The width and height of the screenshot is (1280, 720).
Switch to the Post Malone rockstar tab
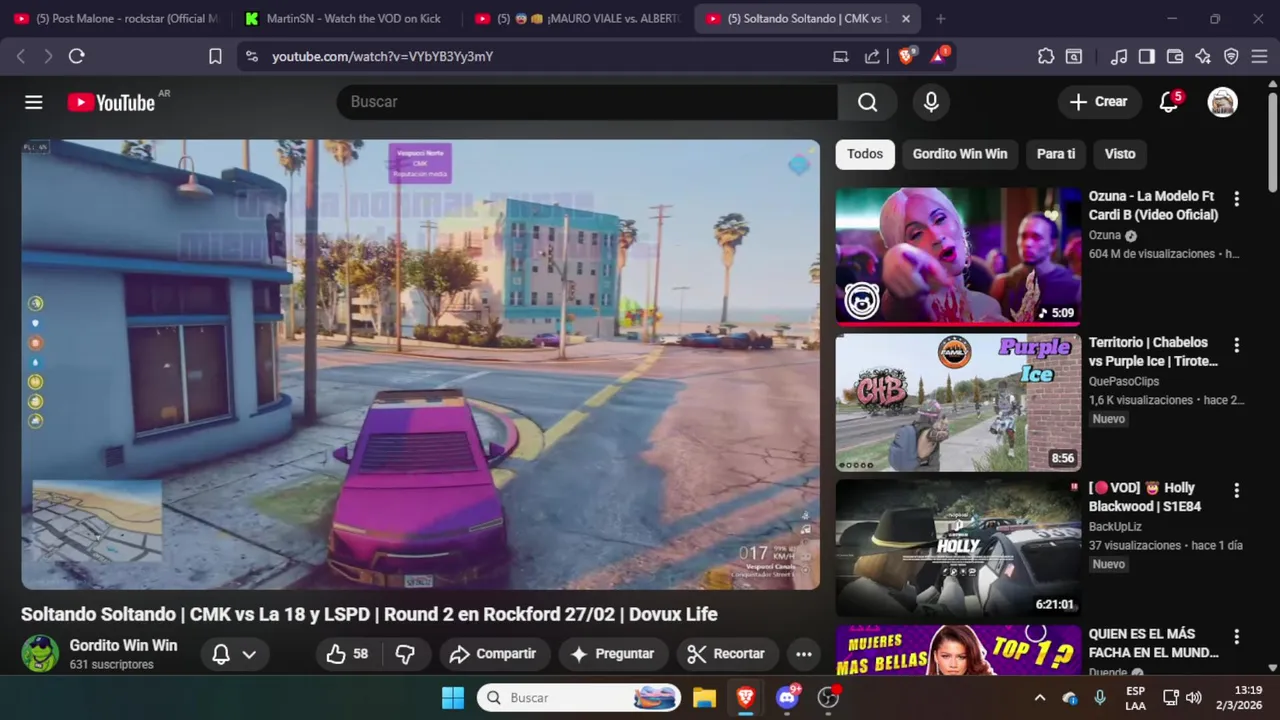point(117,19)
